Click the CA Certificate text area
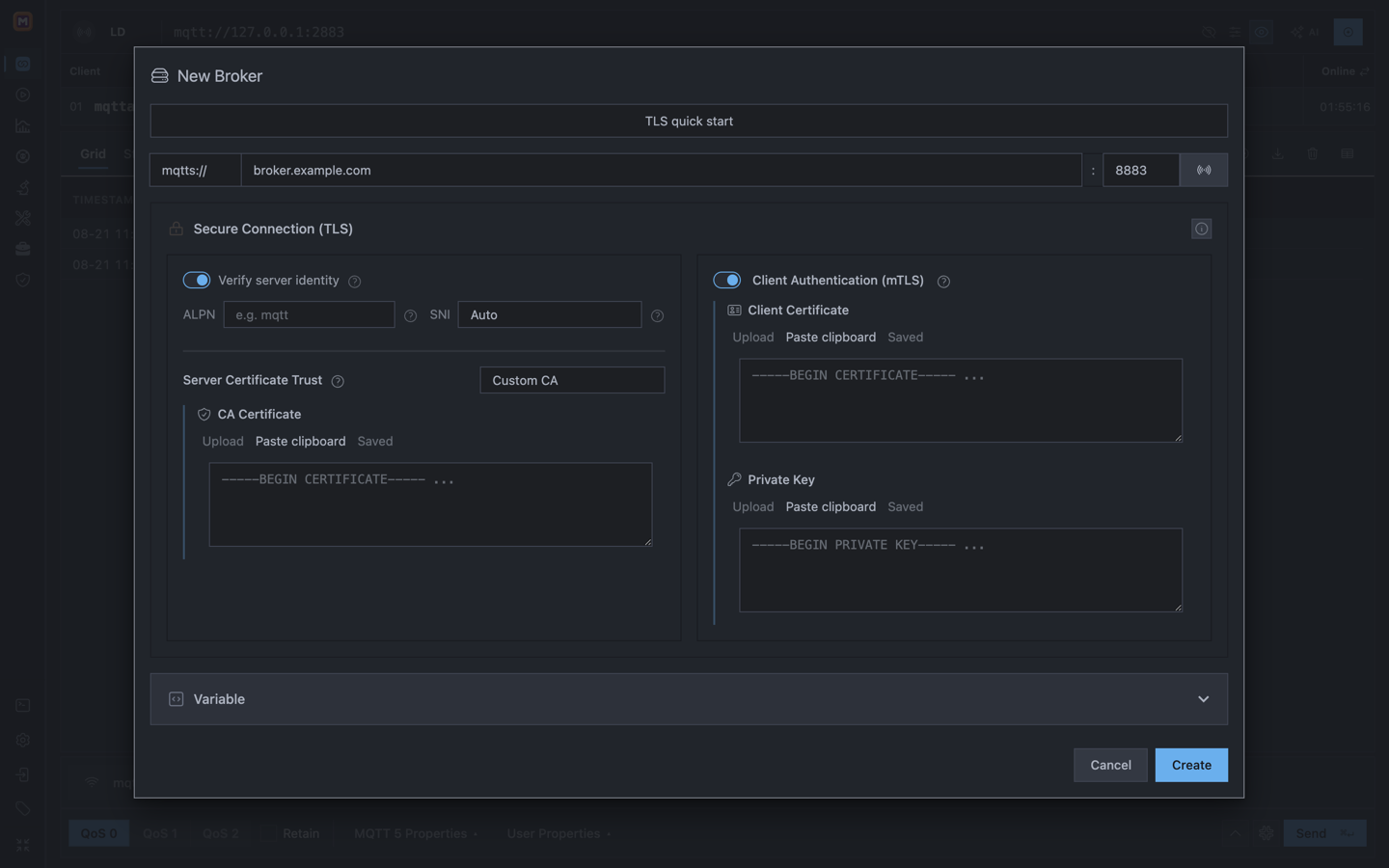 430,504
